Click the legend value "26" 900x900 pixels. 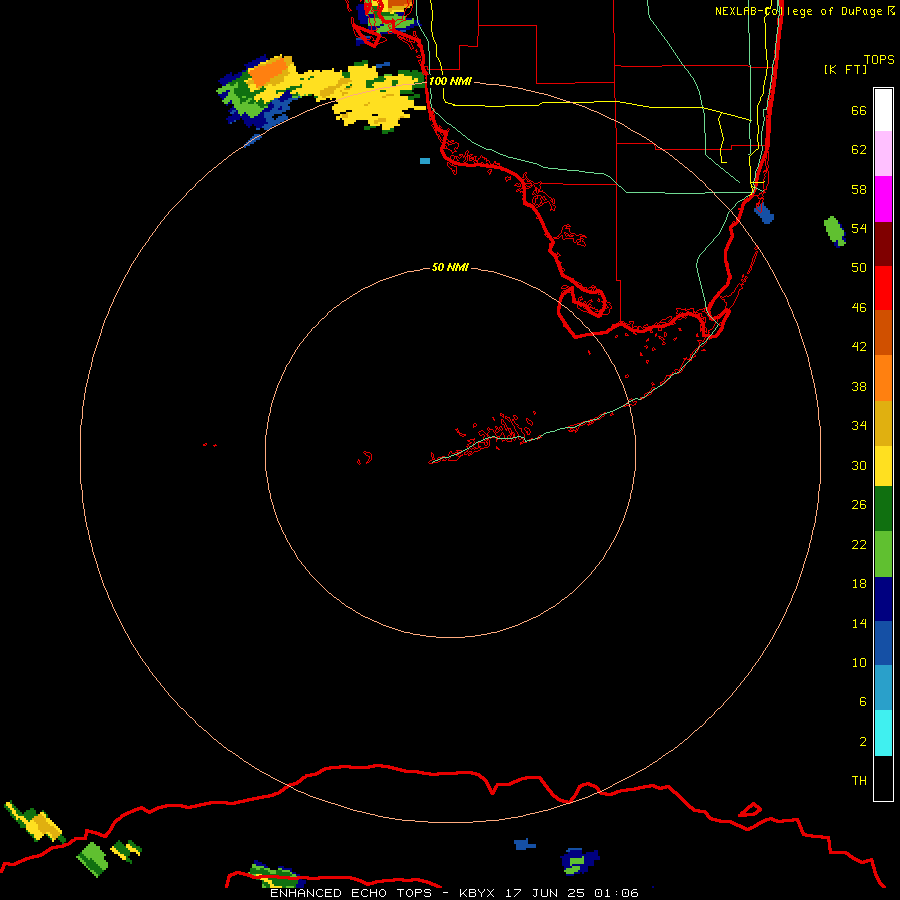[x=859, y=505]
